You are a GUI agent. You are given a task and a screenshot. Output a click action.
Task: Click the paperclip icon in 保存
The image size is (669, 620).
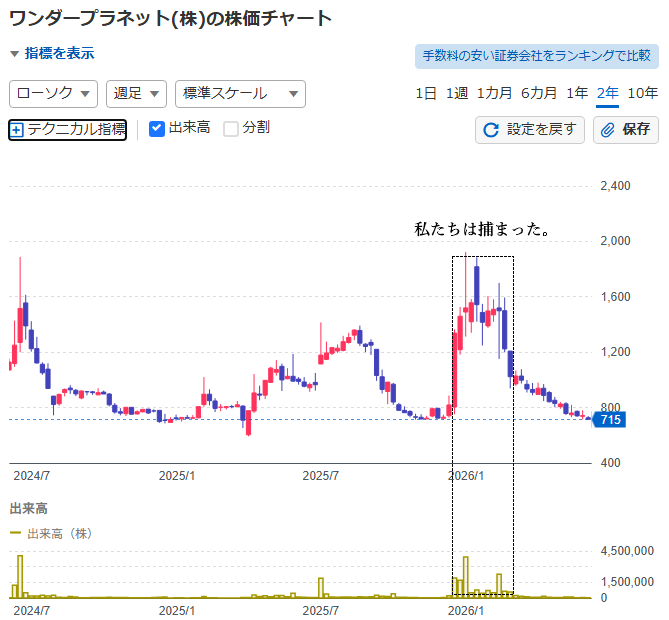pyautogui.click(x=608, y=130)
